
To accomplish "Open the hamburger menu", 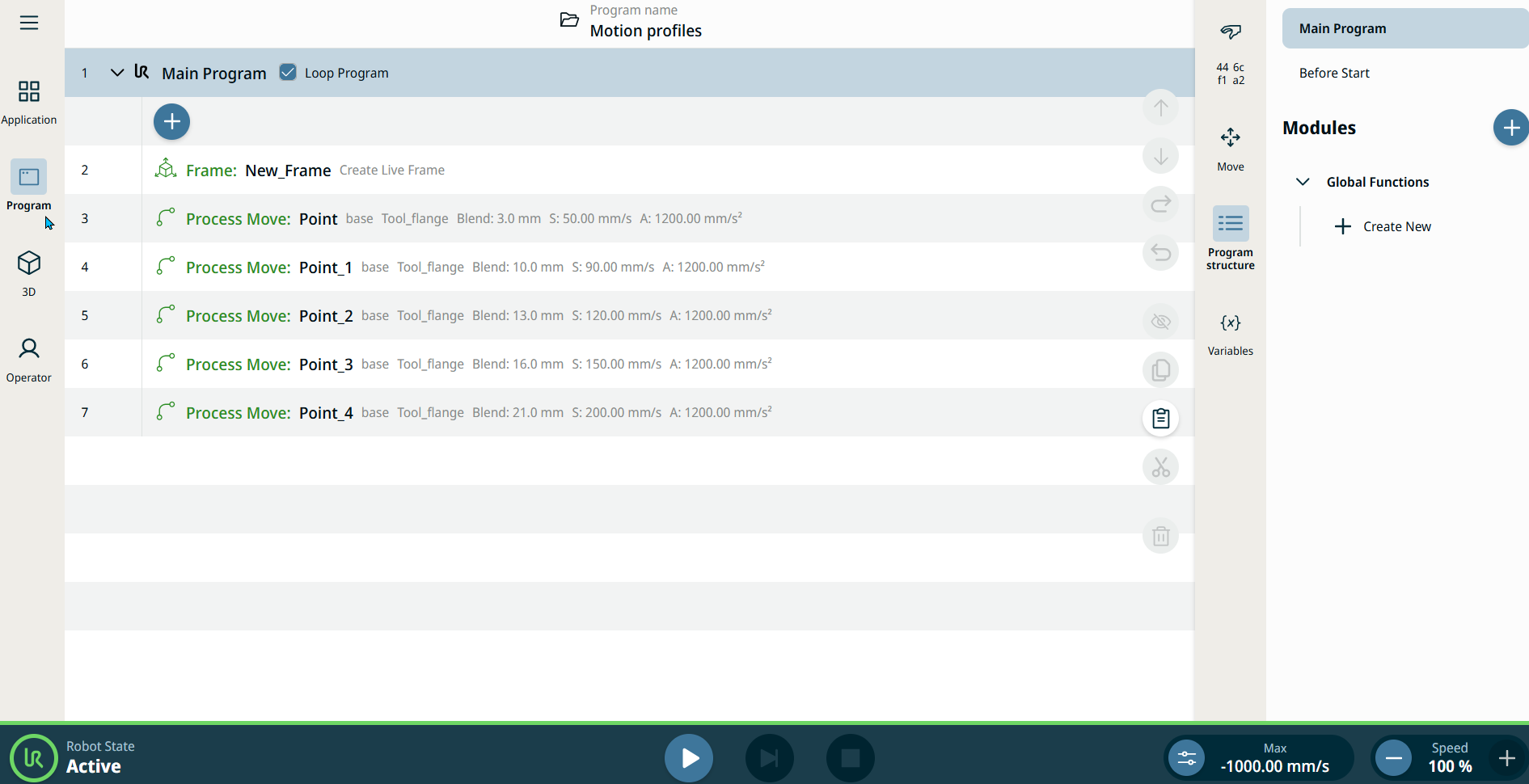I will (x=29, y=23).
